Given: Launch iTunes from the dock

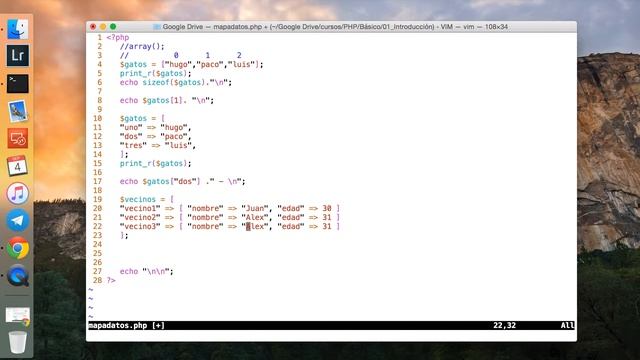Looking at the screenshot, I should pyautogui.click(x=18, y=193).
